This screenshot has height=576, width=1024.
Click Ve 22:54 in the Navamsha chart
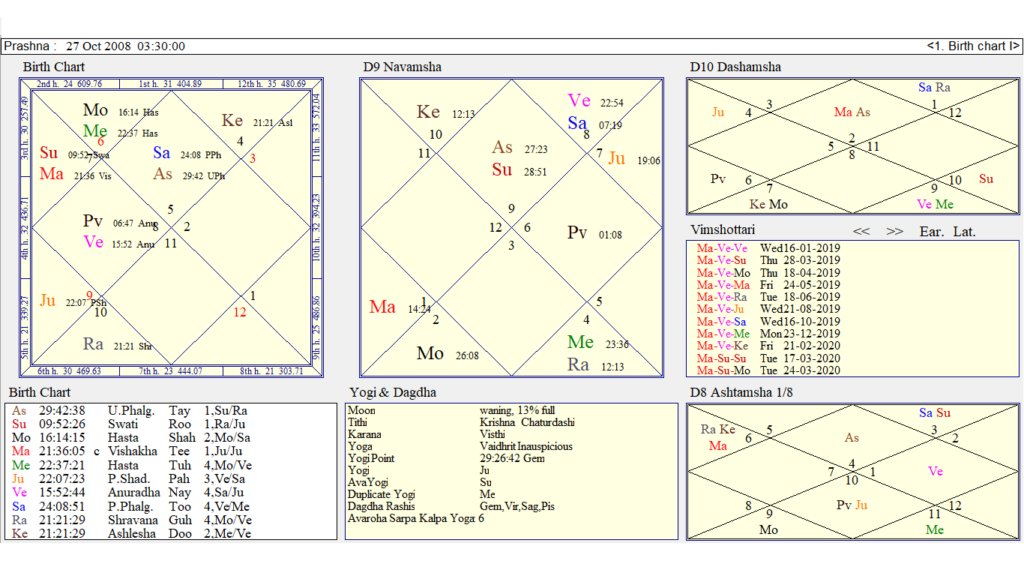coord(595,101)
